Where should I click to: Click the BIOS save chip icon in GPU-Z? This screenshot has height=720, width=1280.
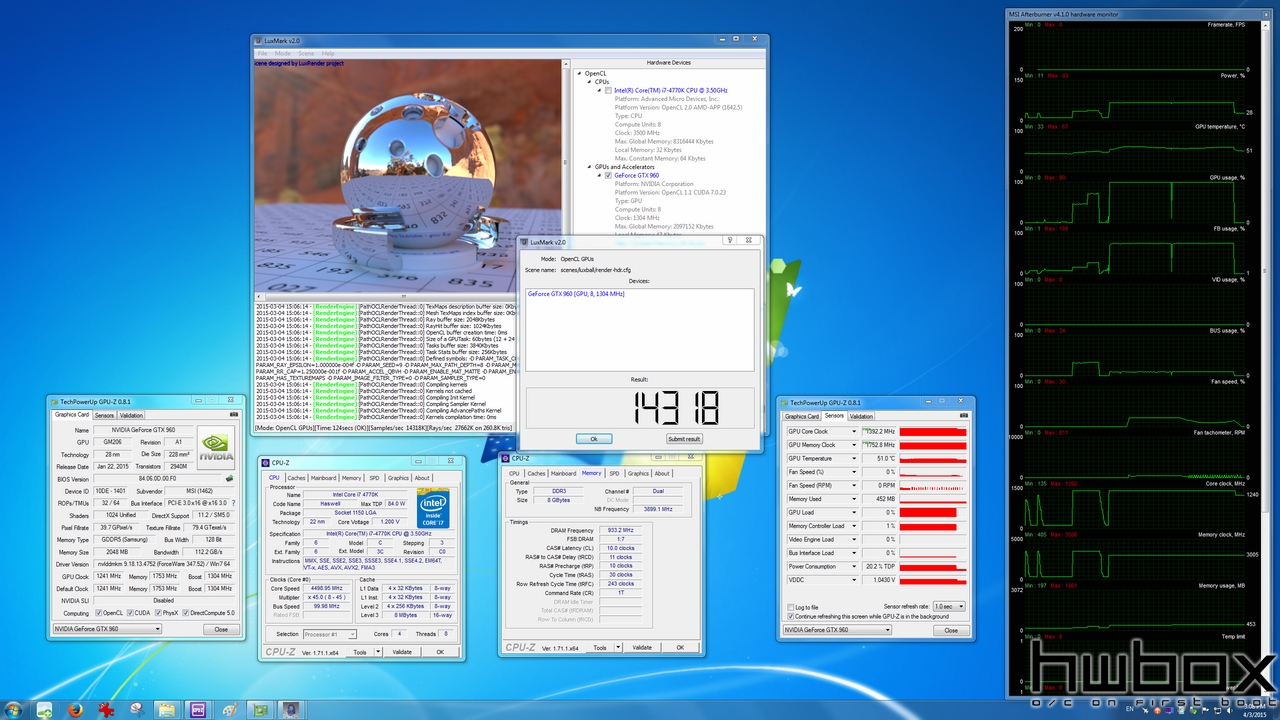[229, 478]
